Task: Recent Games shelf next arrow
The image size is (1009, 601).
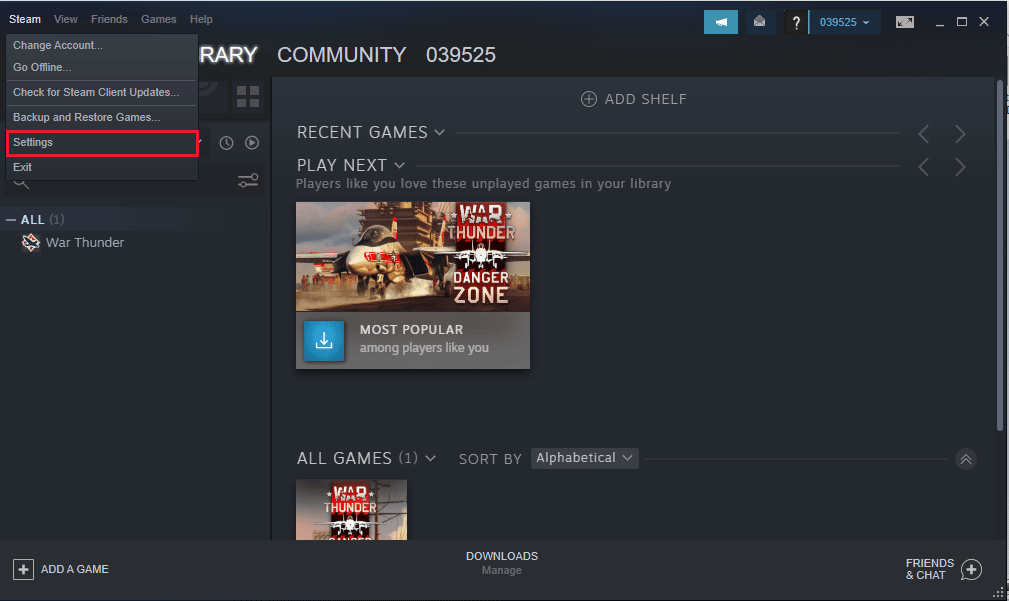Action: click(960, 134)
